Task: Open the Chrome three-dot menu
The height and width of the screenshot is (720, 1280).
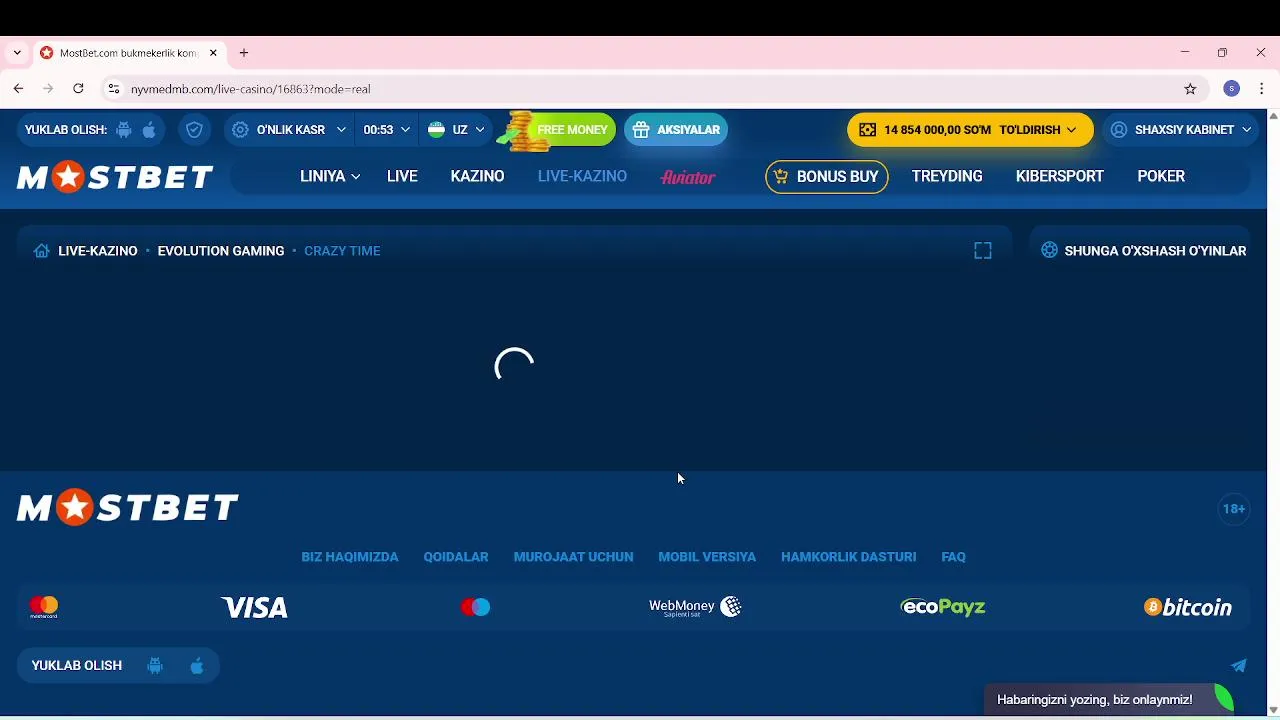Action: (x=1262, y=89)
